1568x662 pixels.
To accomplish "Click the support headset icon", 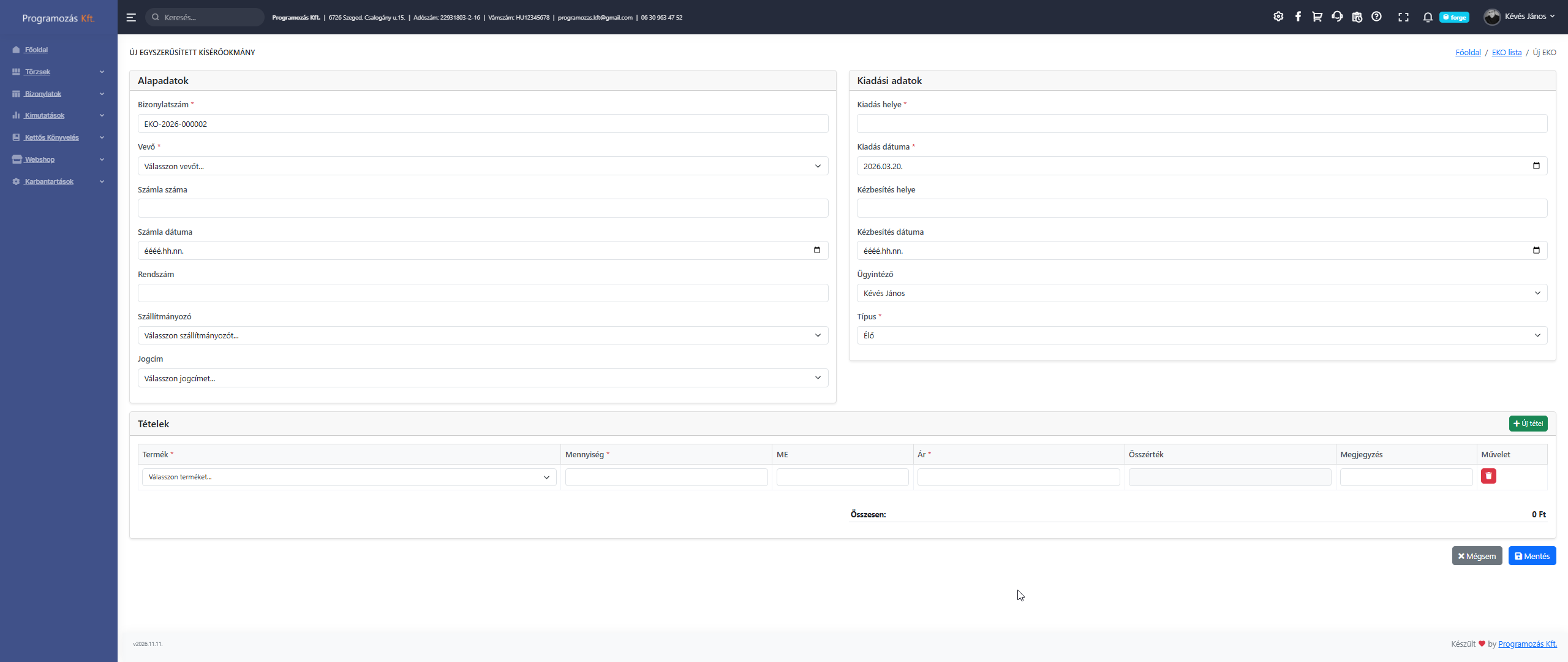I will coord(1337,17).
